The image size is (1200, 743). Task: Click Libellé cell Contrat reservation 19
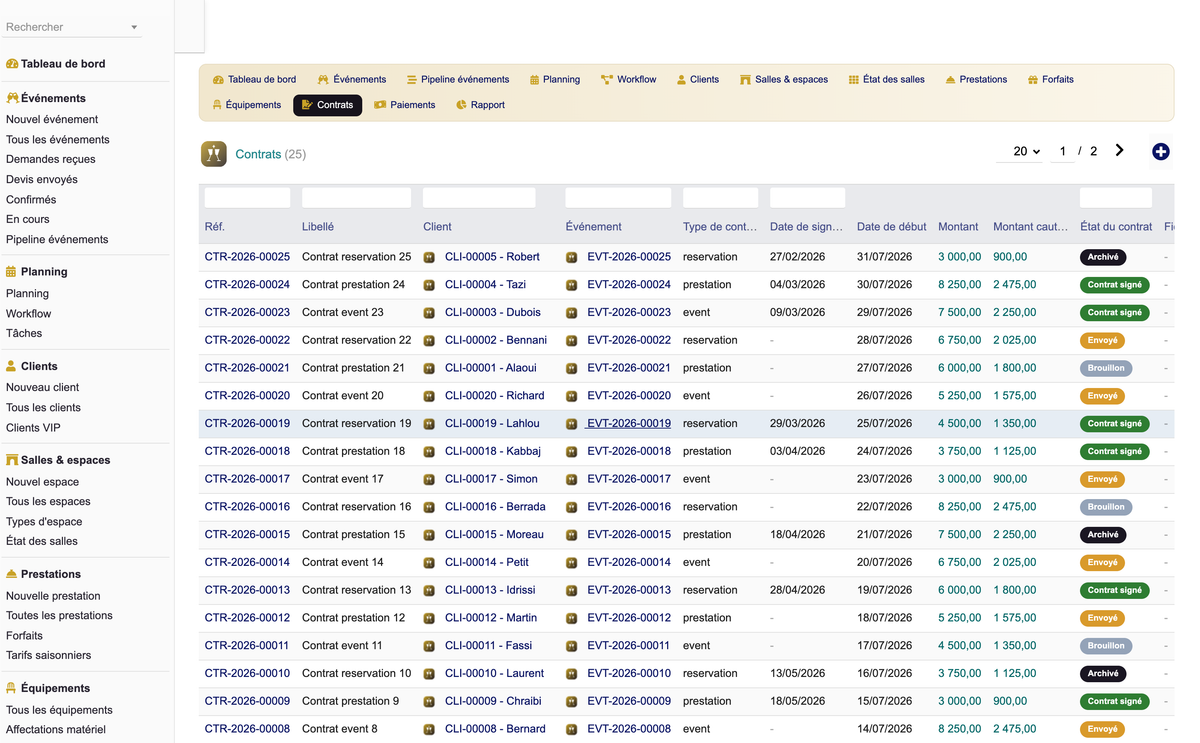pyautogui.click(x=356, y=424)
